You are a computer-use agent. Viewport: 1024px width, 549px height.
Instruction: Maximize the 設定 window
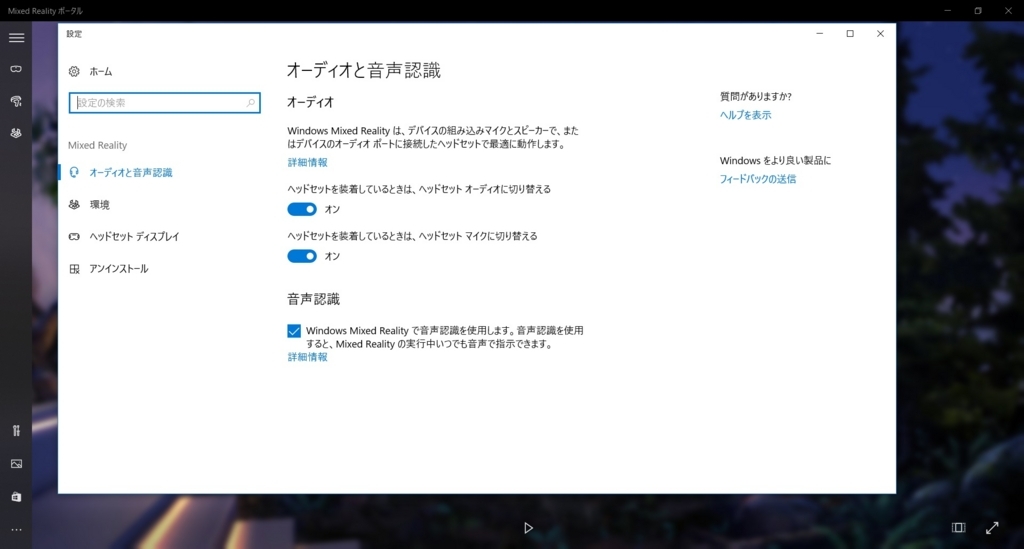point(850,33)
